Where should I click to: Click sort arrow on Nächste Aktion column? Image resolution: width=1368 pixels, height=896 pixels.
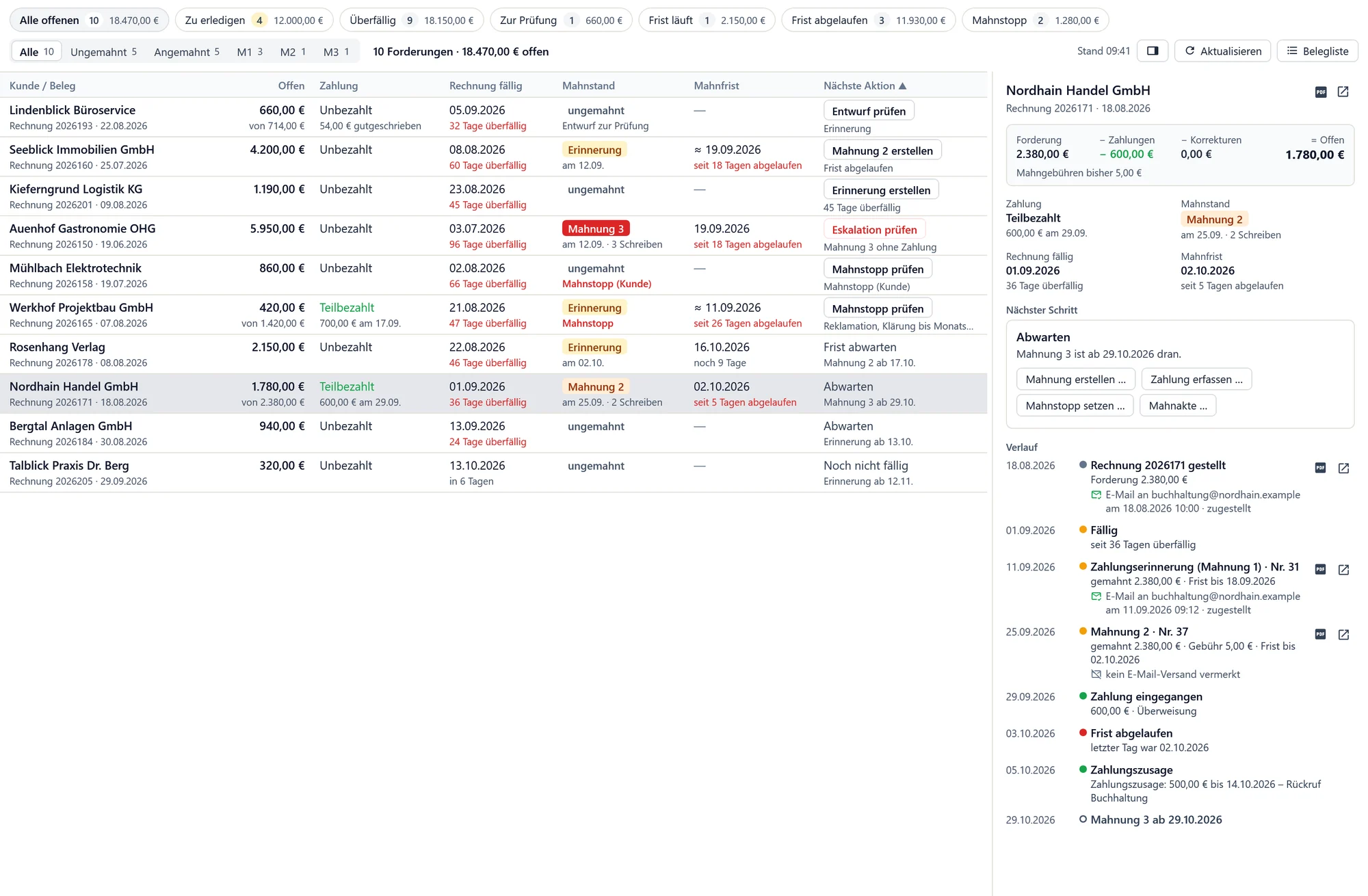902,86
